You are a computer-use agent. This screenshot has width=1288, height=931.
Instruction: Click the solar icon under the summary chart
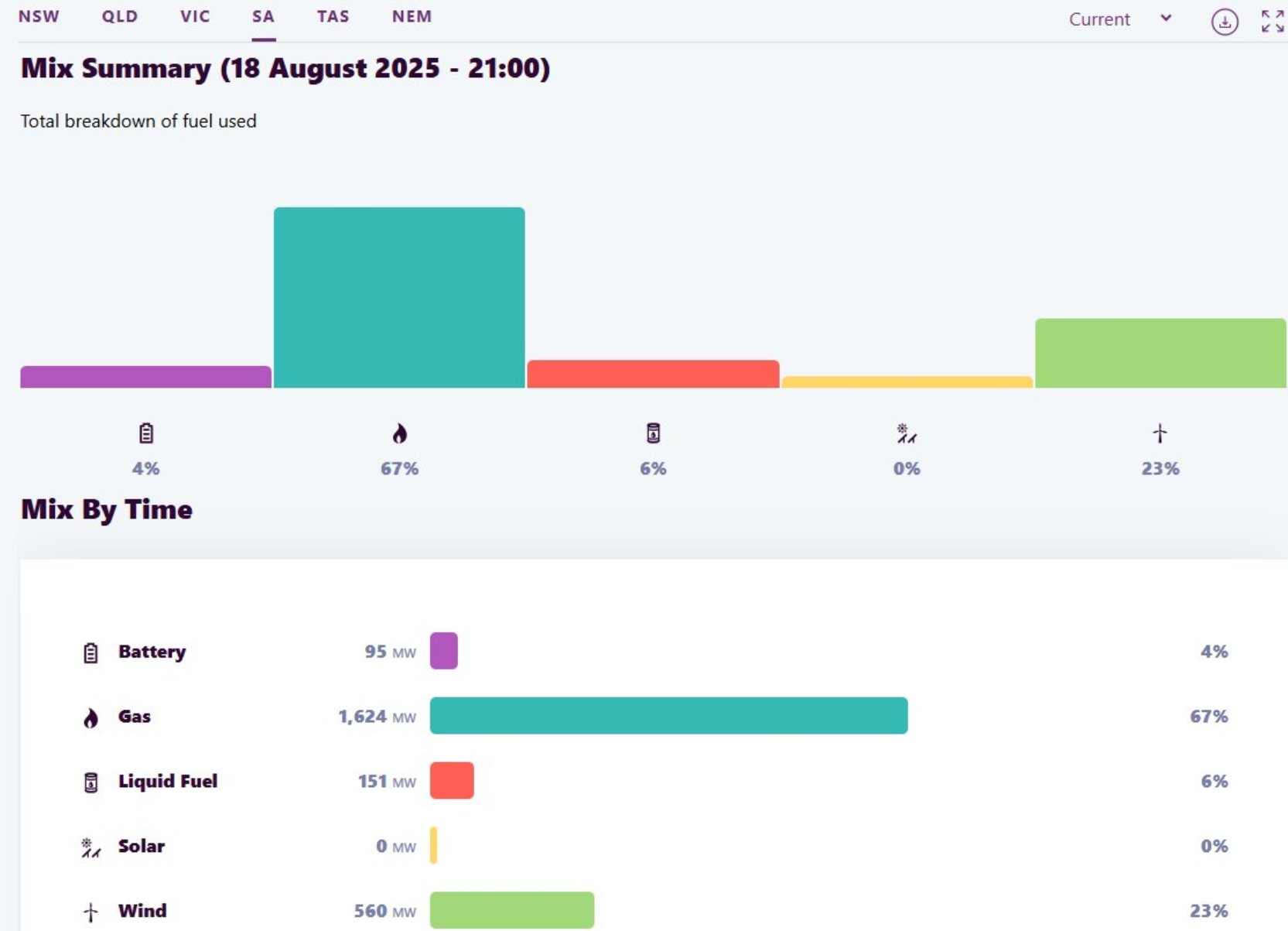[907, 433]
